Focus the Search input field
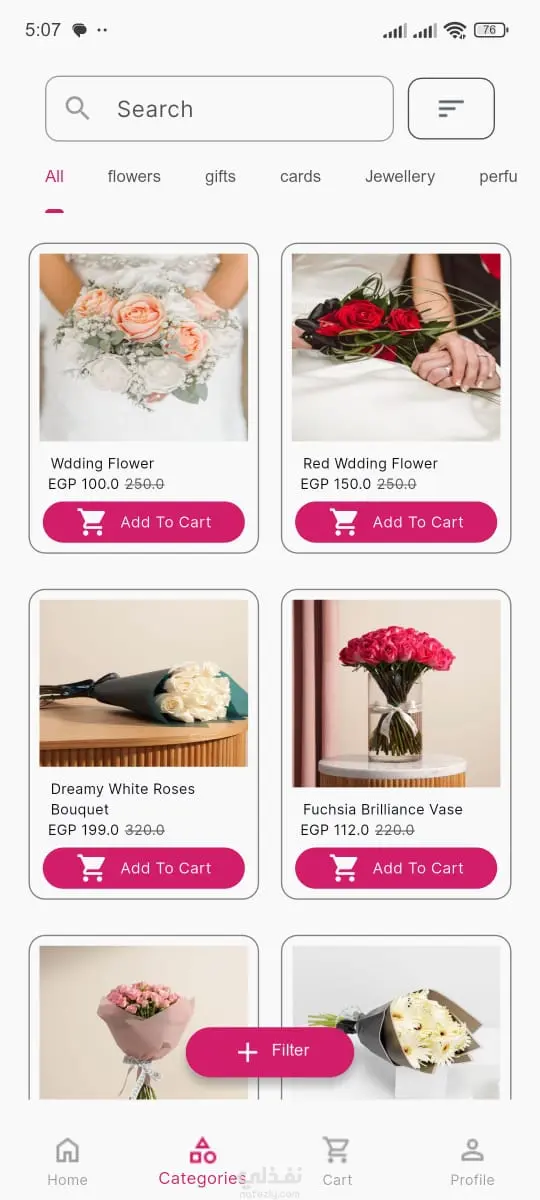 219,108
